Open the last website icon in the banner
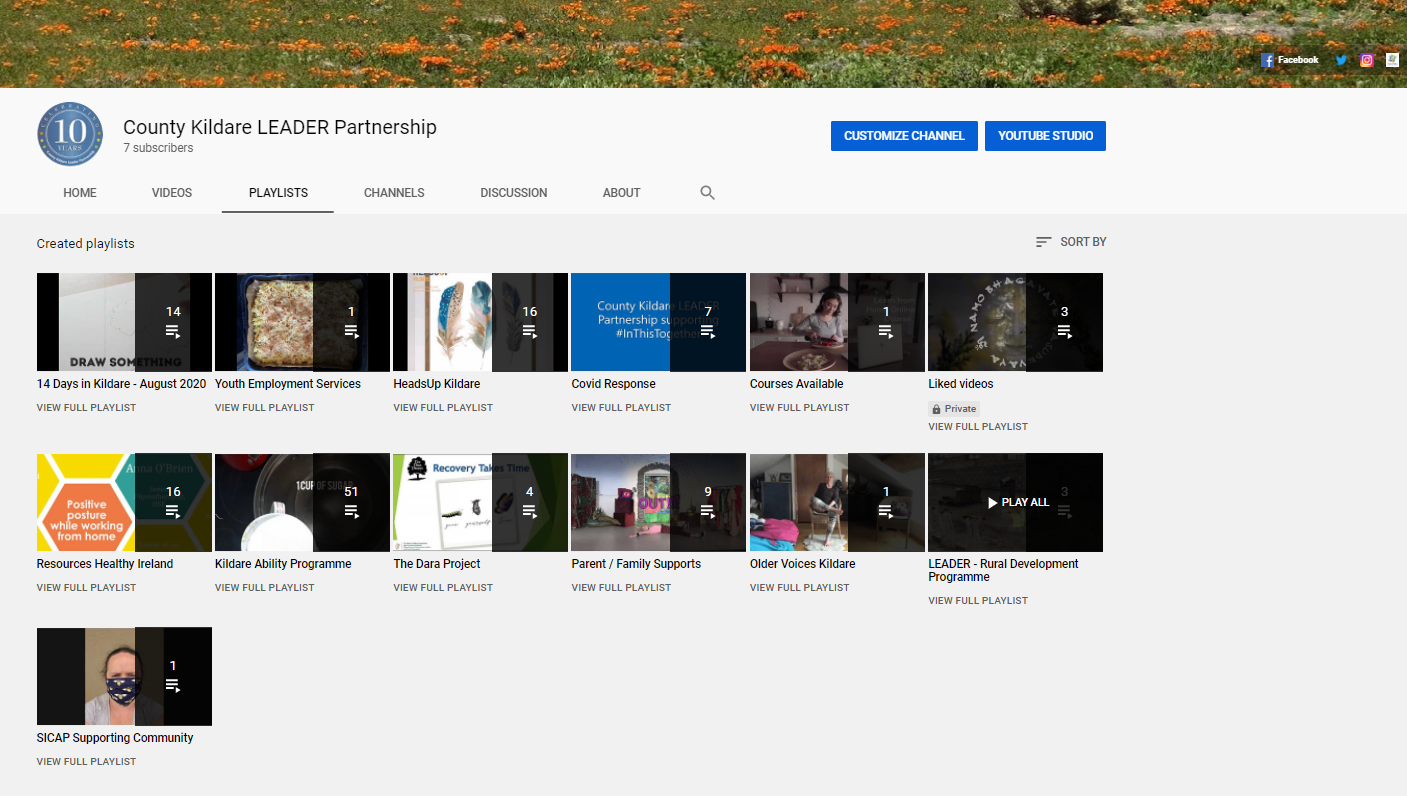 pyautogui.click(x=1392, y=60)
